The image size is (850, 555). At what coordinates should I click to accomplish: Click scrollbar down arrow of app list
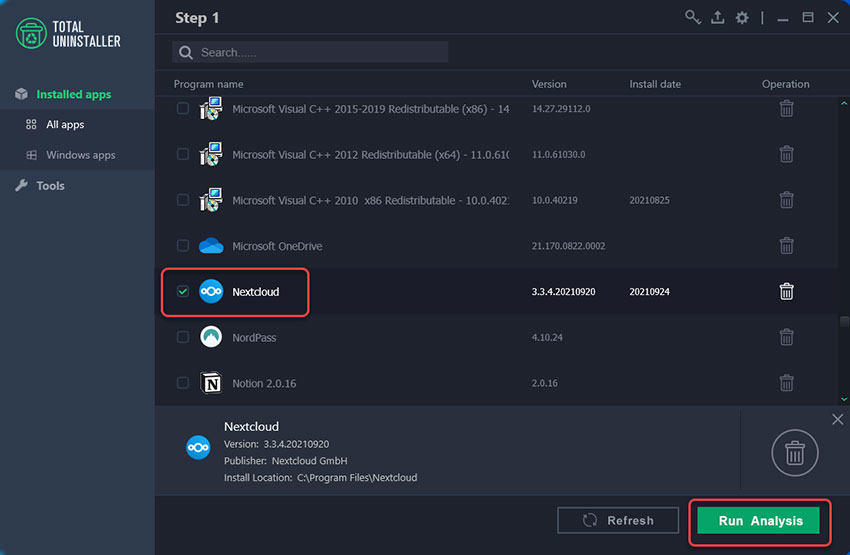[x=844, y=399]
